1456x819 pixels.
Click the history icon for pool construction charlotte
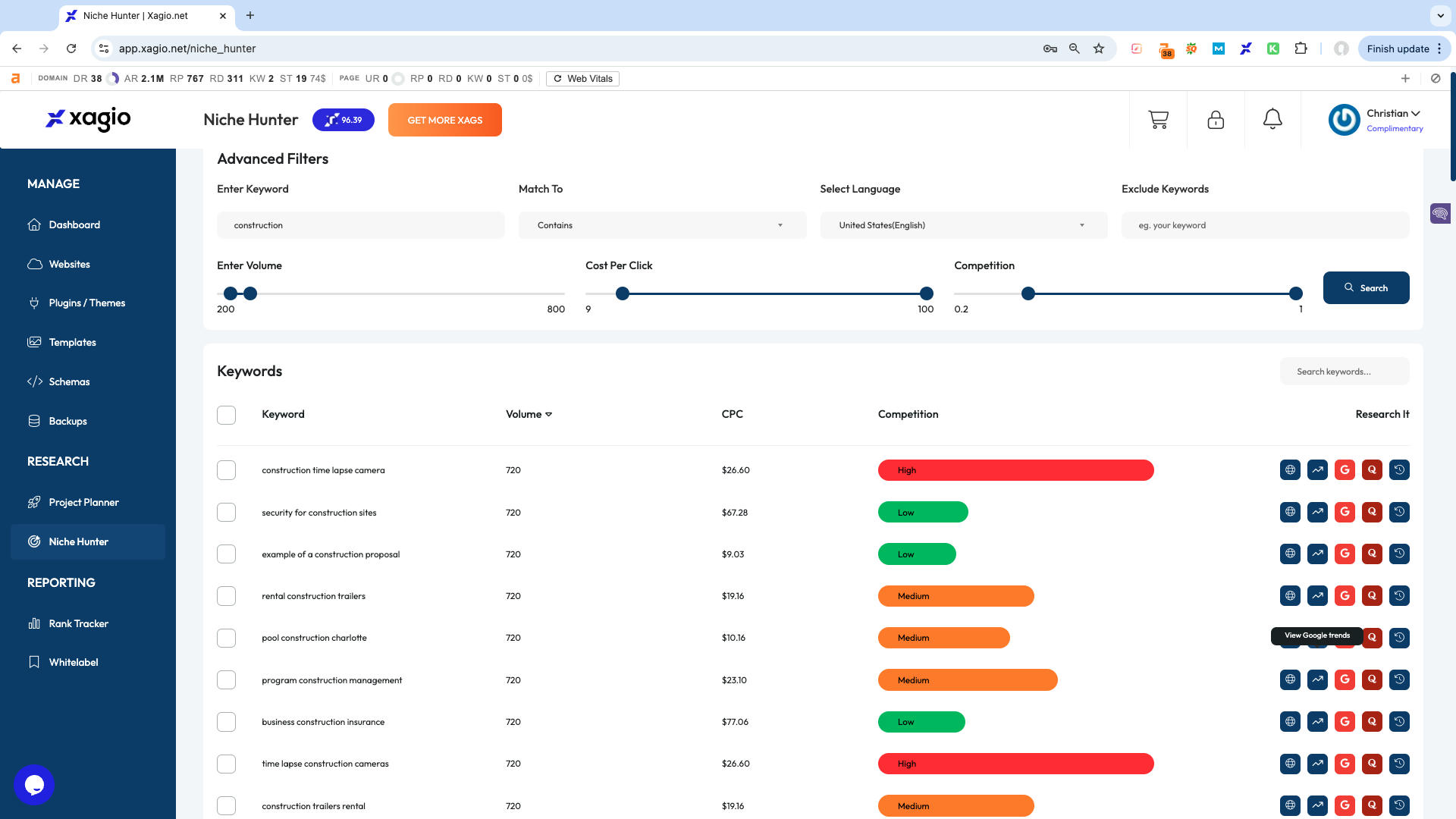[1399, 638]
